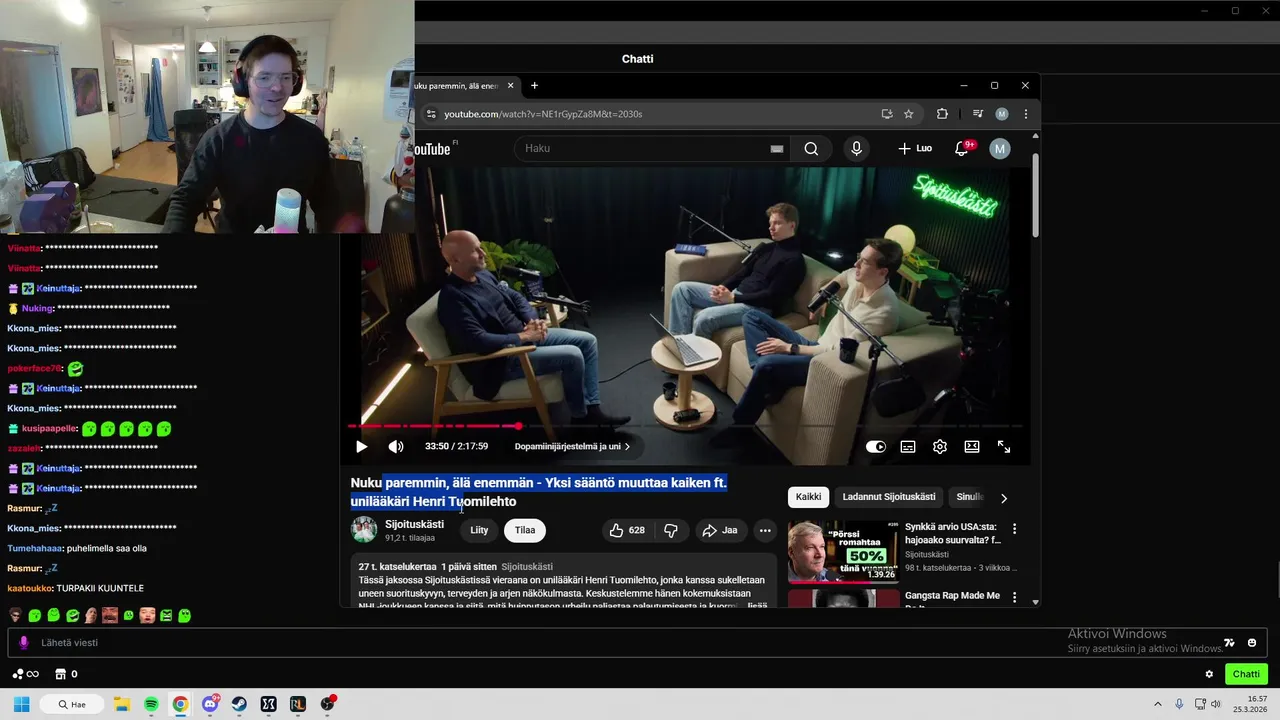Click the 7TV emote icon in chat input

point(1229,643)
